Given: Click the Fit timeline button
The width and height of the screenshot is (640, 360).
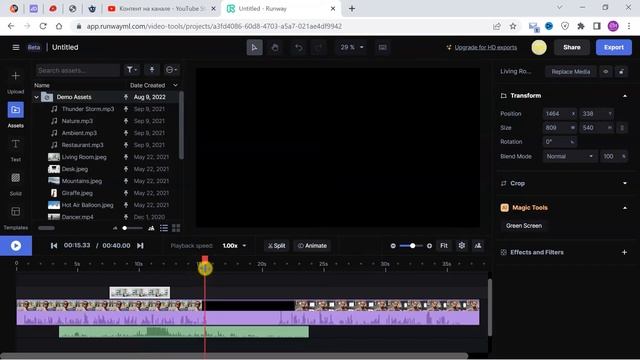Looking at the screenshot, I should (444, 246).
